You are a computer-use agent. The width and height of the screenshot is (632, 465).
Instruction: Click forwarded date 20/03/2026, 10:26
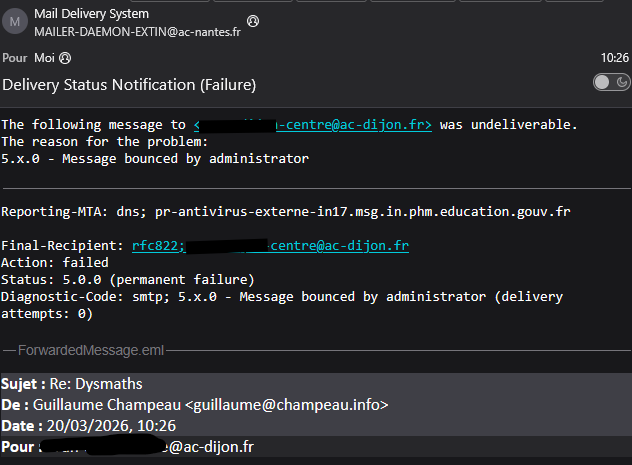coord(112,426)
